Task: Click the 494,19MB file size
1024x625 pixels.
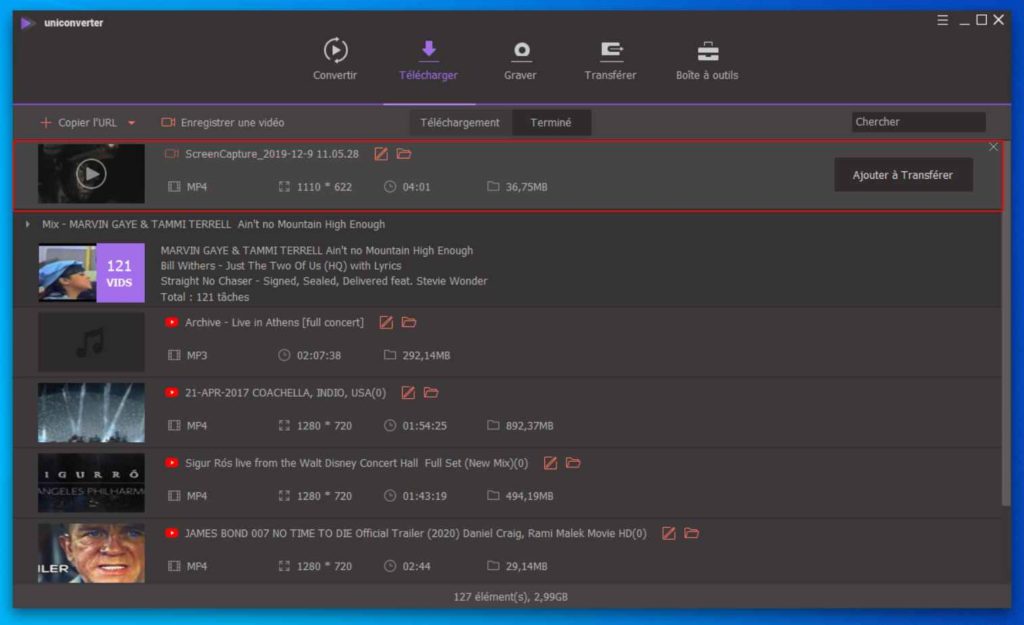Action: (530, 496)
